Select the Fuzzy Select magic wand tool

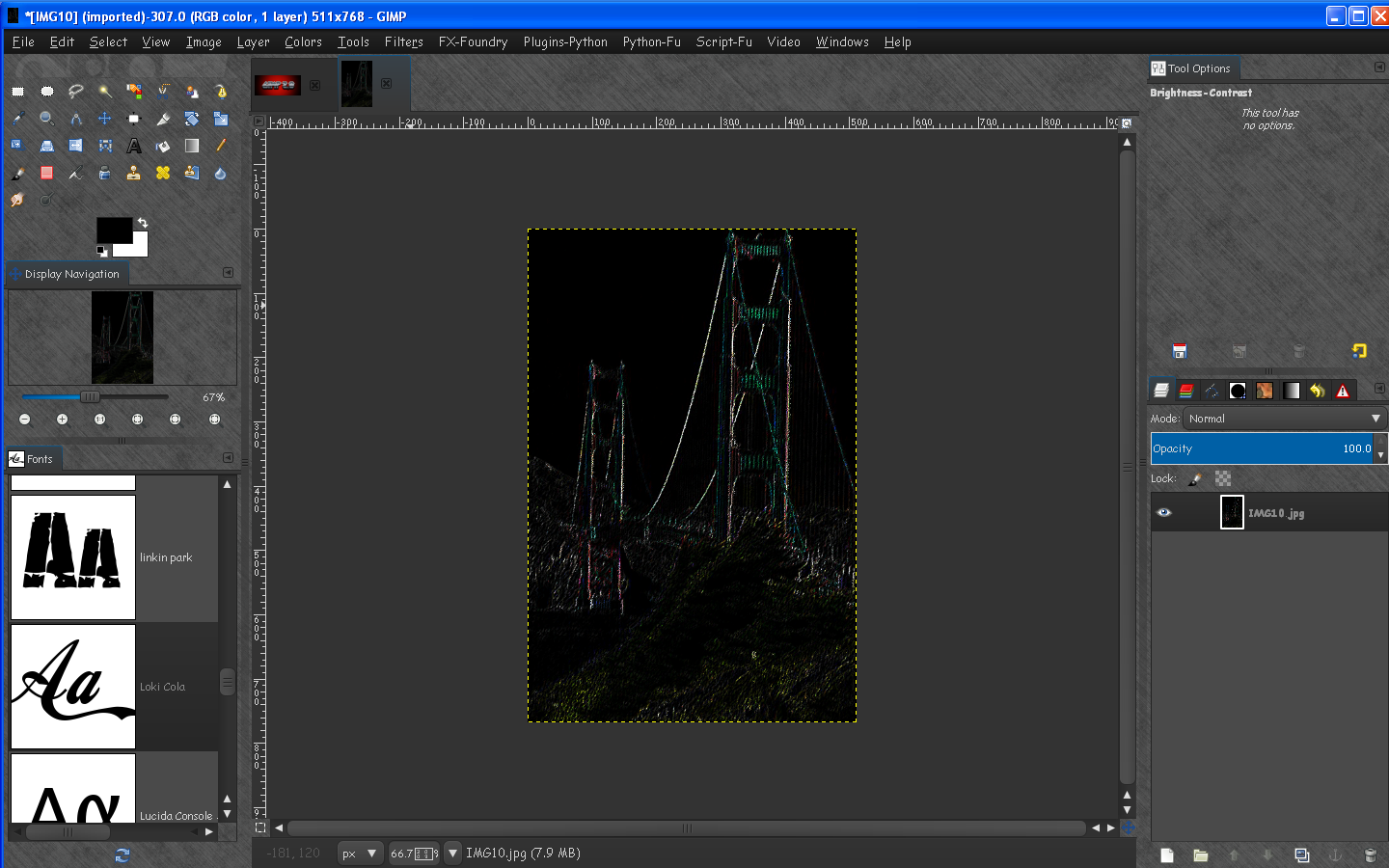click(104, 91)
